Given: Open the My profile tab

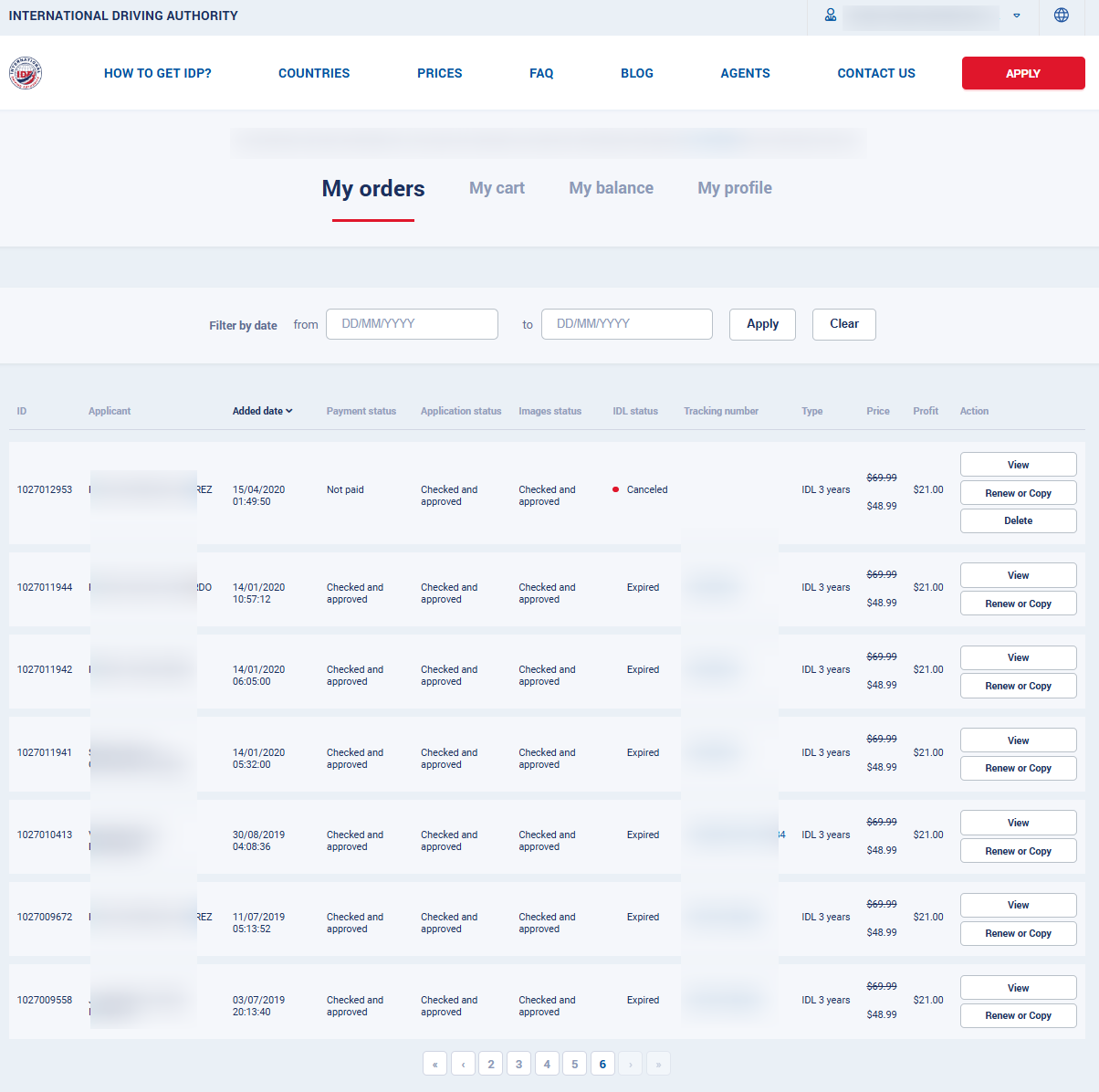Looking at the screenshot, I should (735, 188).
